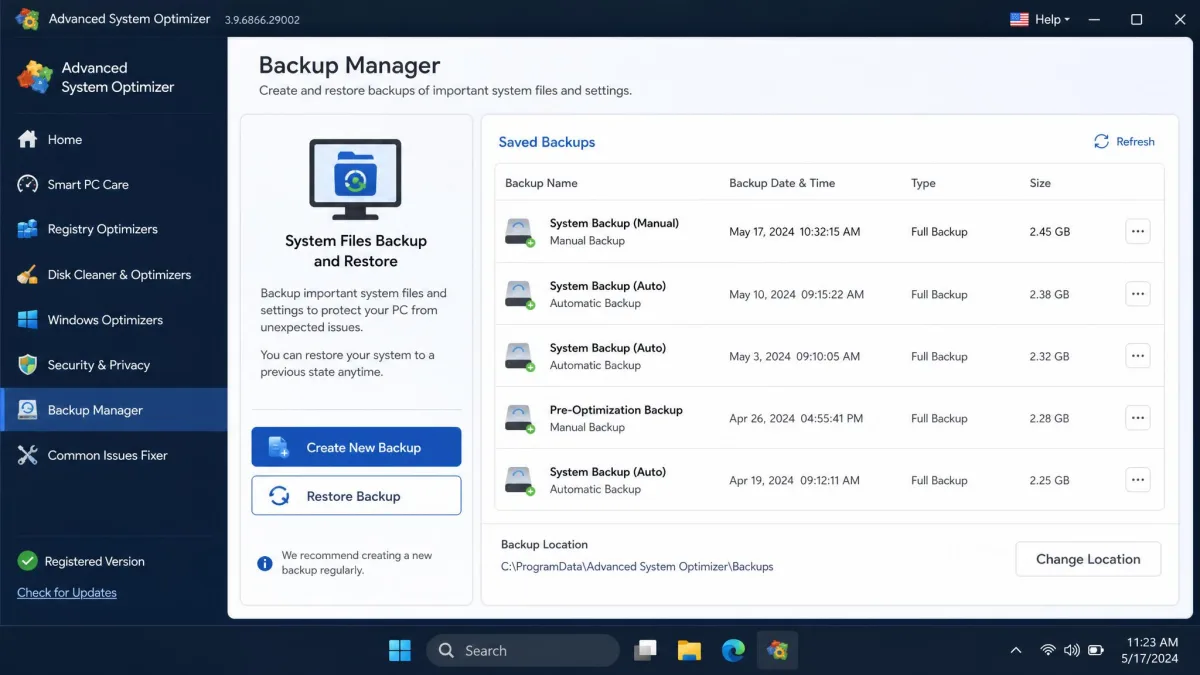Open Common Issues Fixer section

[114, 455]
